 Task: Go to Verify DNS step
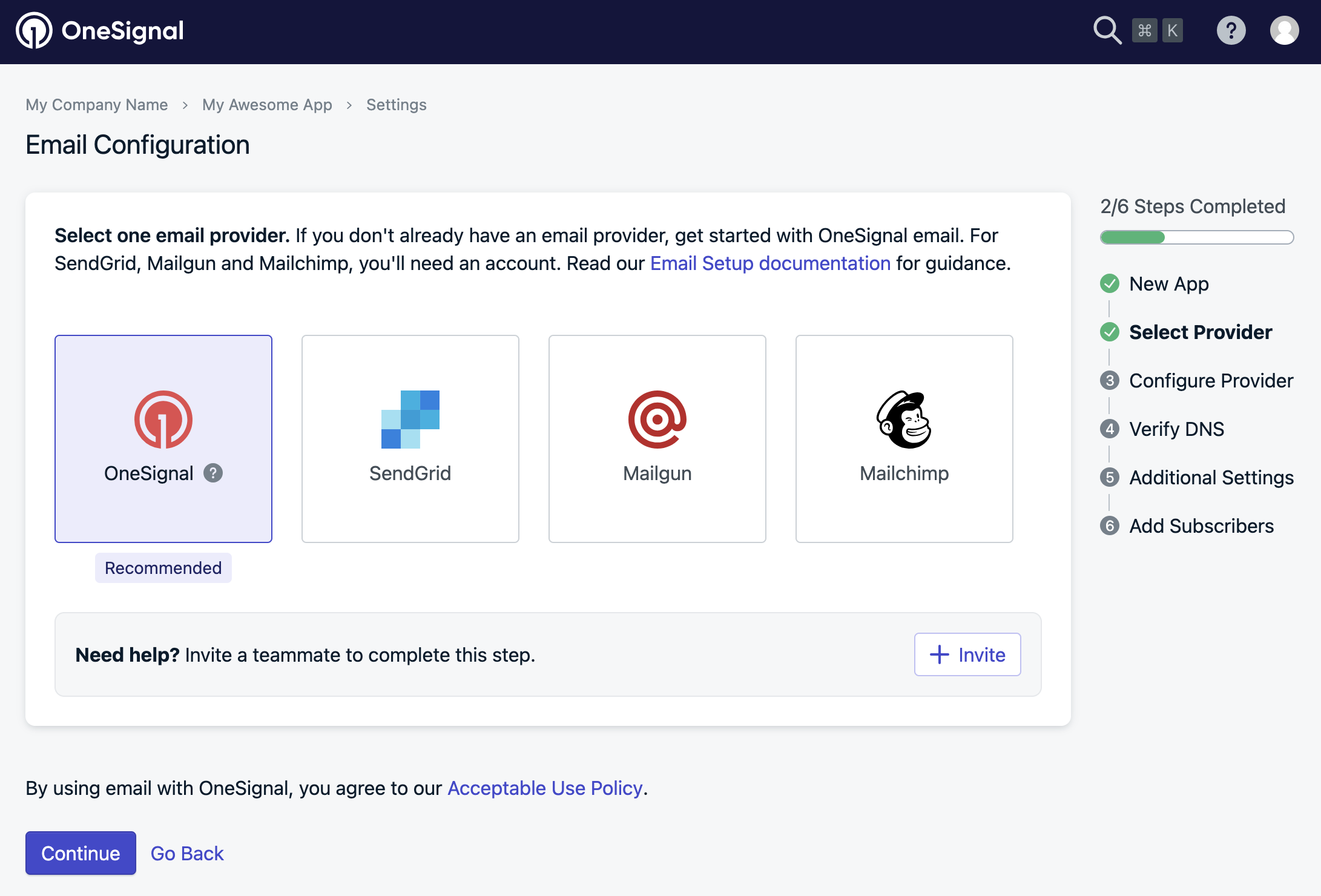tap(1176, 429)
